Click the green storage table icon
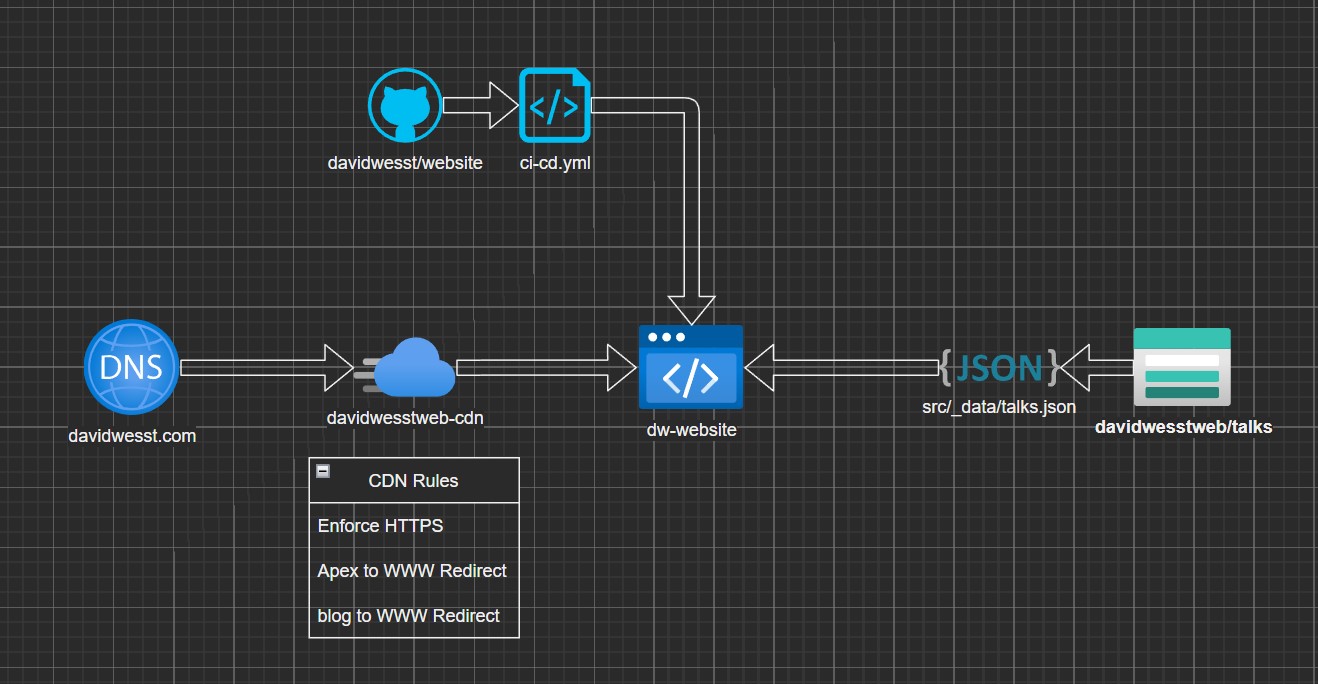The image size is (1318, 684). point(1181,367)
